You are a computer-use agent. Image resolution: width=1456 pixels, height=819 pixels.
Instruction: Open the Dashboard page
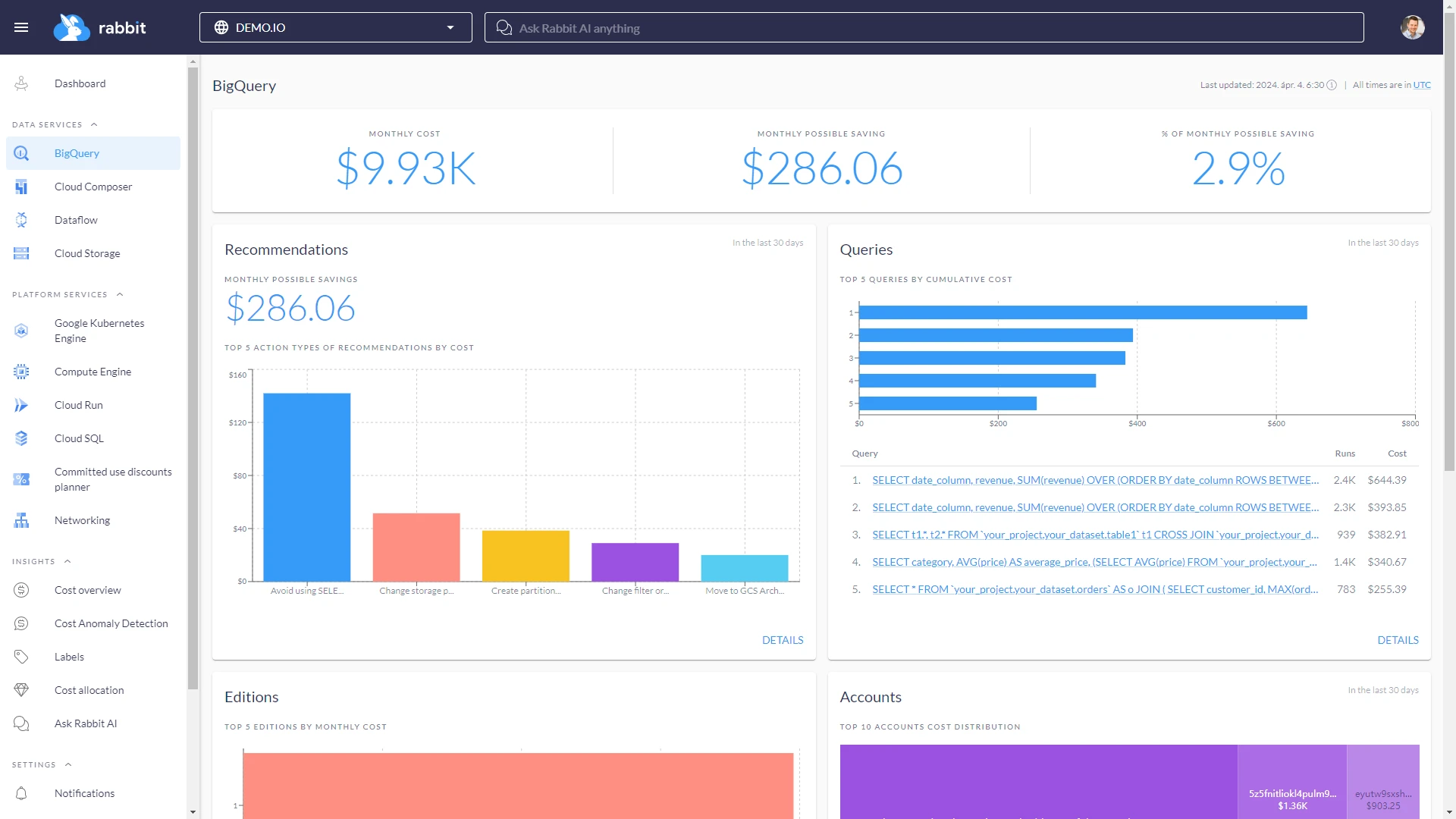(80, 83)
